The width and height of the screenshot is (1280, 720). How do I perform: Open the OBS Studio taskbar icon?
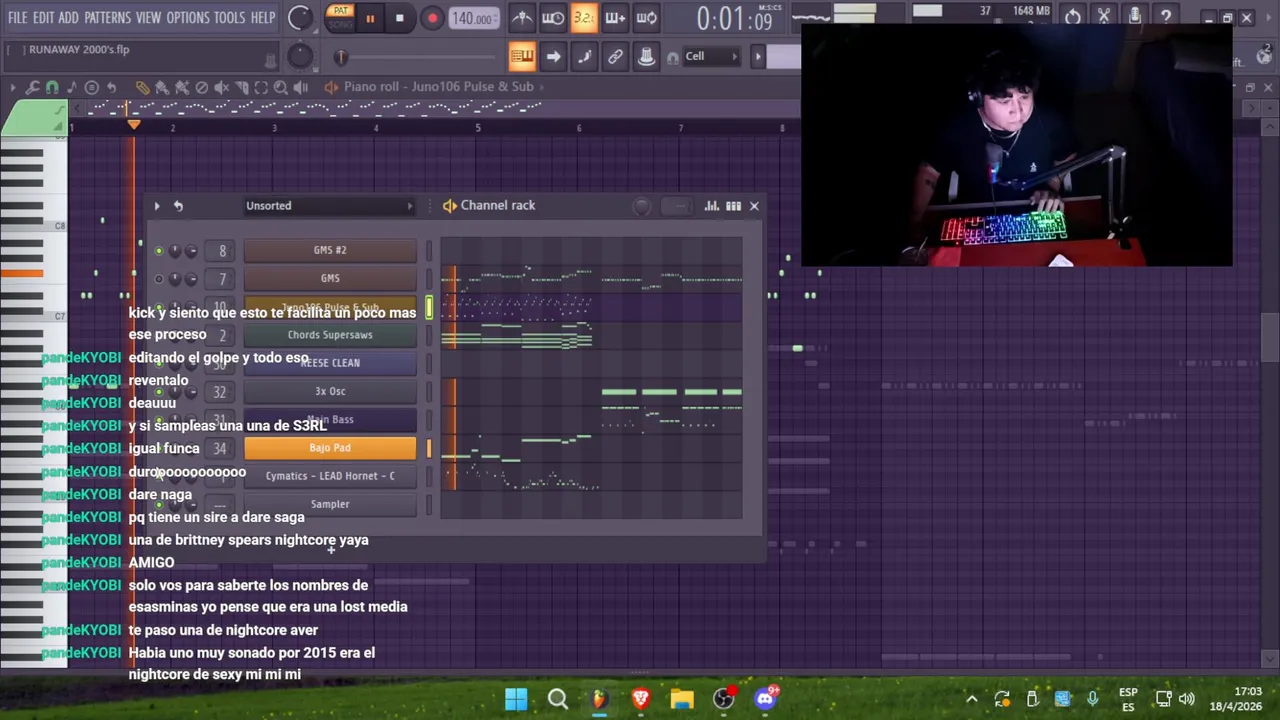[x=723, y=699]
